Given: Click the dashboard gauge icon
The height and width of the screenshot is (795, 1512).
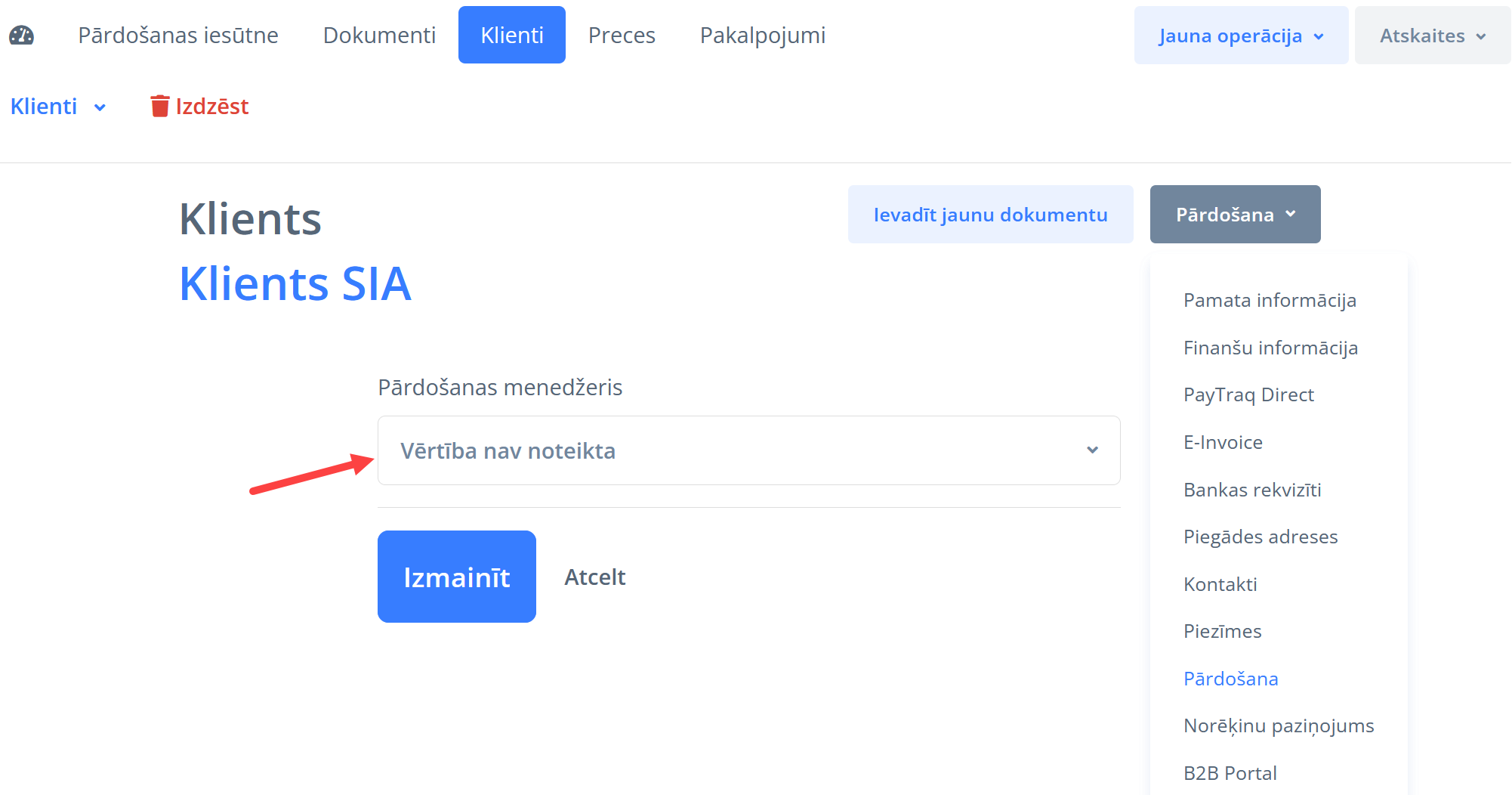Looking at the screenshot, I should pos(21,35).
